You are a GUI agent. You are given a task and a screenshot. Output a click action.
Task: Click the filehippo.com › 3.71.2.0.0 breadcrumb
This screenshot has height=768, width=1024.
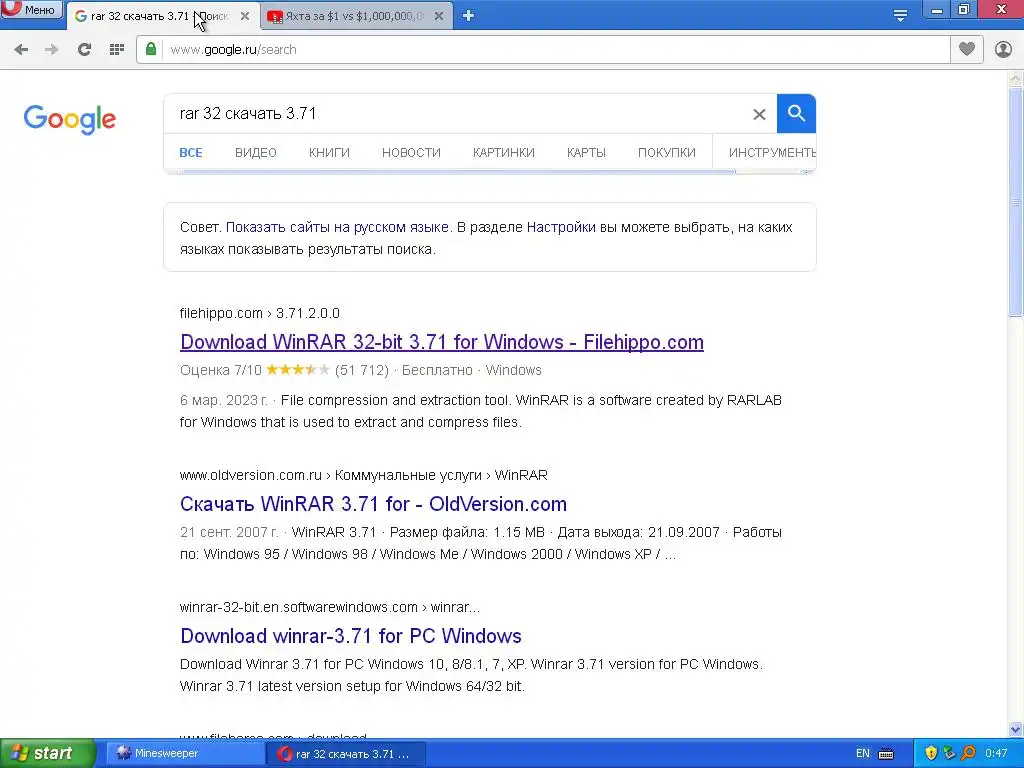[260, 313]
